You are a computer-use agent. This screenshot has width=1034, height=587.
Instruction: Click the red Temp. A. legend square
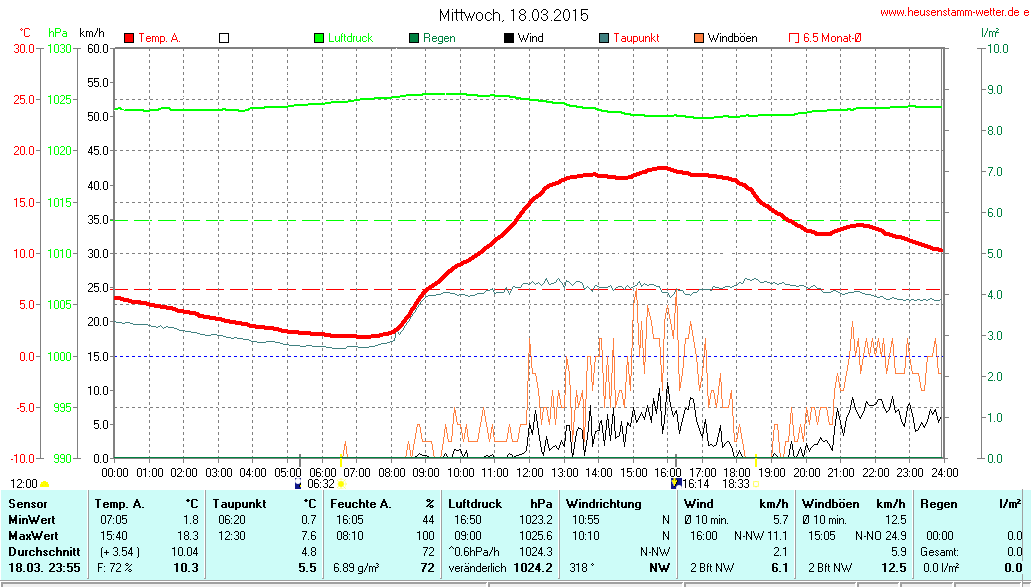(x=129, y=38)
